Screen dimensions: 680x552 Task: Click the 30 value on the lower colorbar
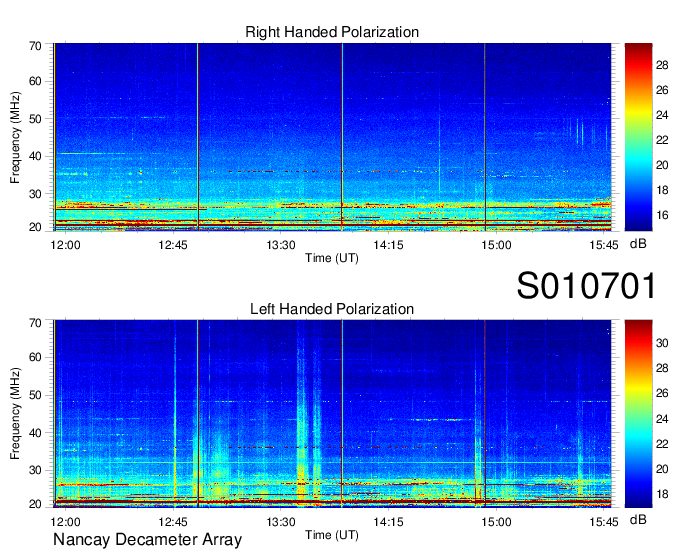click(662, 343)
